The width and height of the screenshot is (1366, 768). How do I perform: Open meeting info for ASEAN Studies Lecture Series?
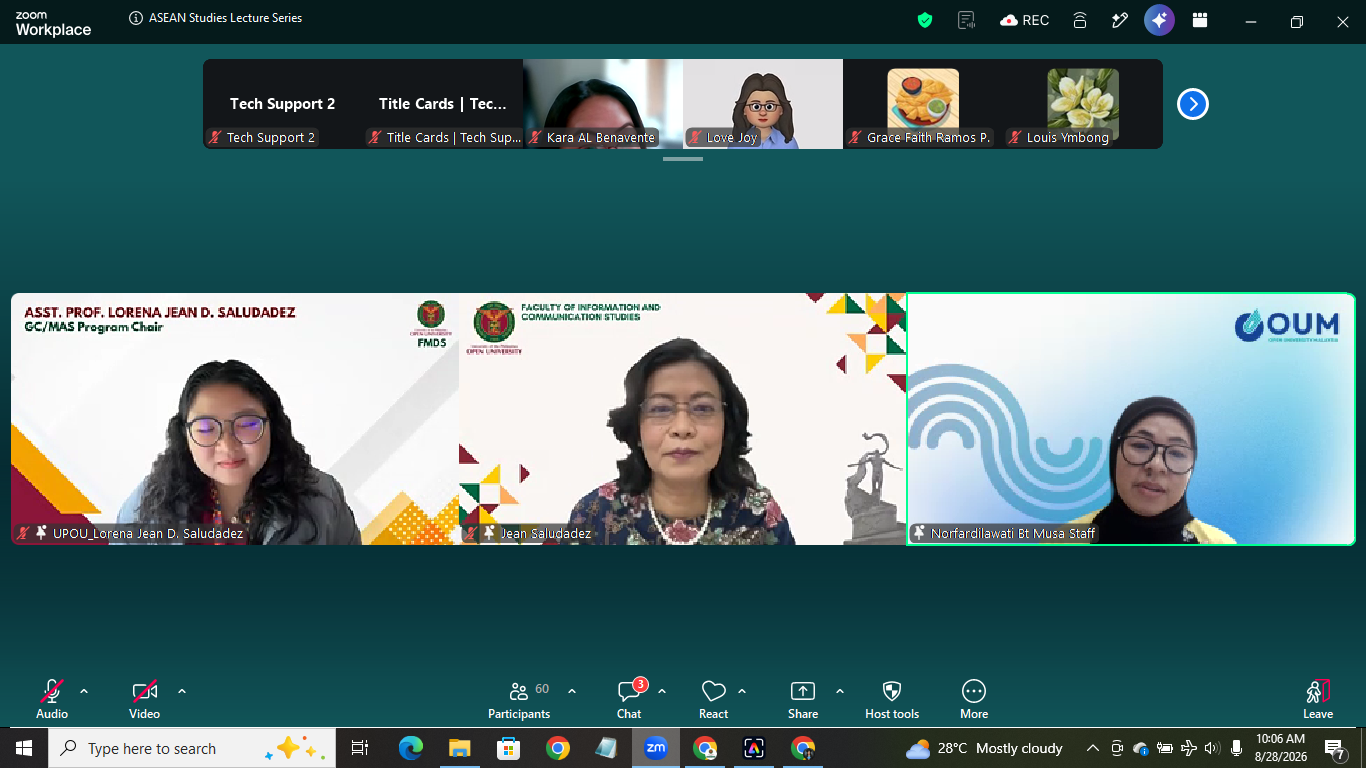136,18
